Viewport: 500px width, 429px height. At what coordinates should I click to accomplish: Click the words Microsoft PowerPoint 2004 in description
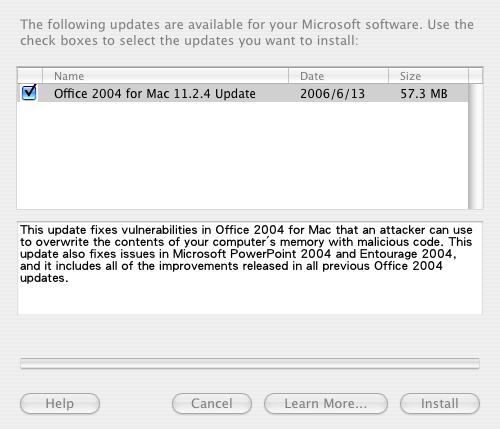pyautogui.click(x=252, y=254)
